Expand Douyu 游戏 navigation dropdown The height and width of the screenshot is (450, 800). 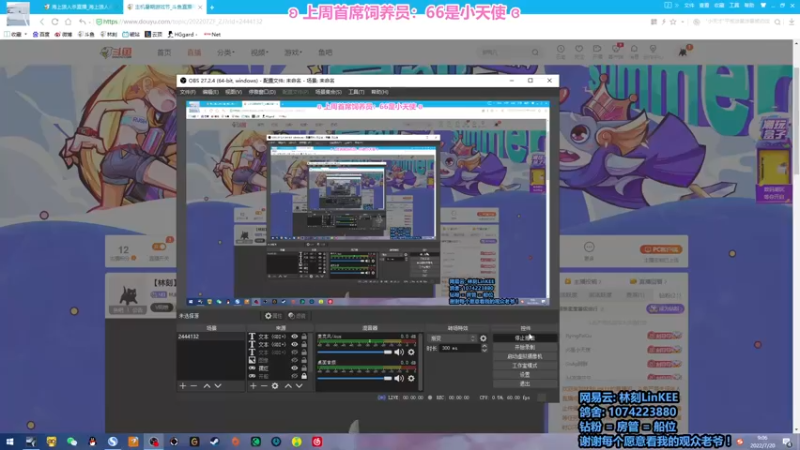pos(293,52)
